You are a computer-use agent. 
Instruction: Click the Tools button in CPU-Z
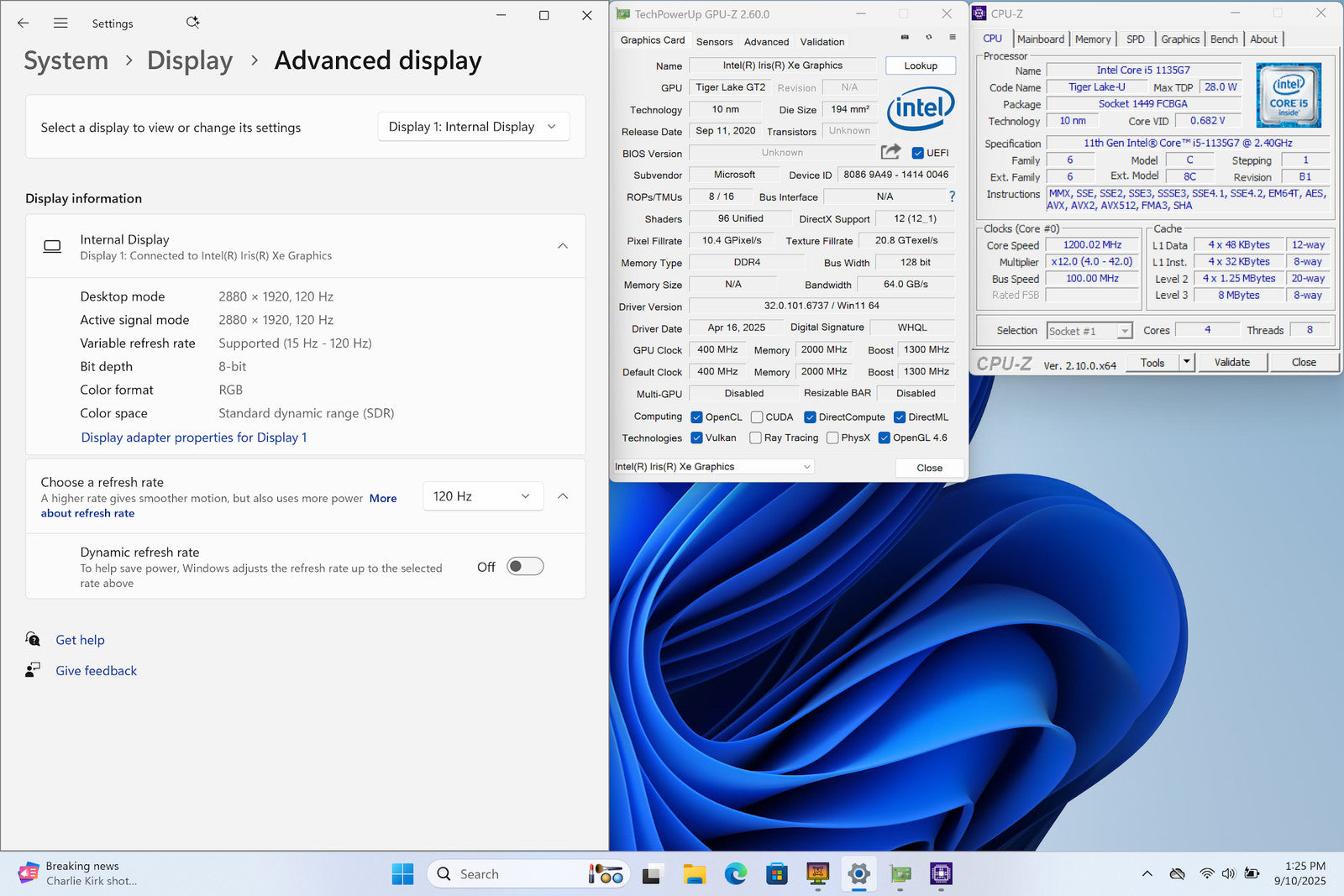tap(1152, 362)
